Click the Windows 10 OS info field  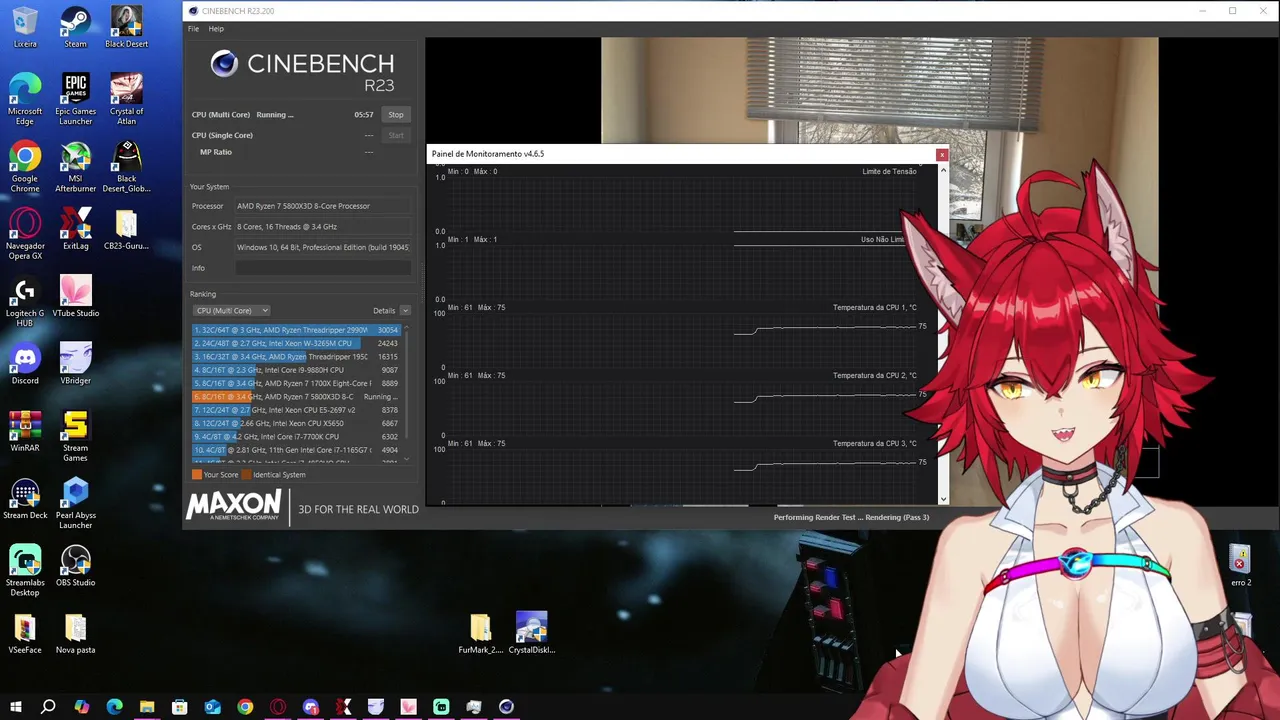coord(323,247)
